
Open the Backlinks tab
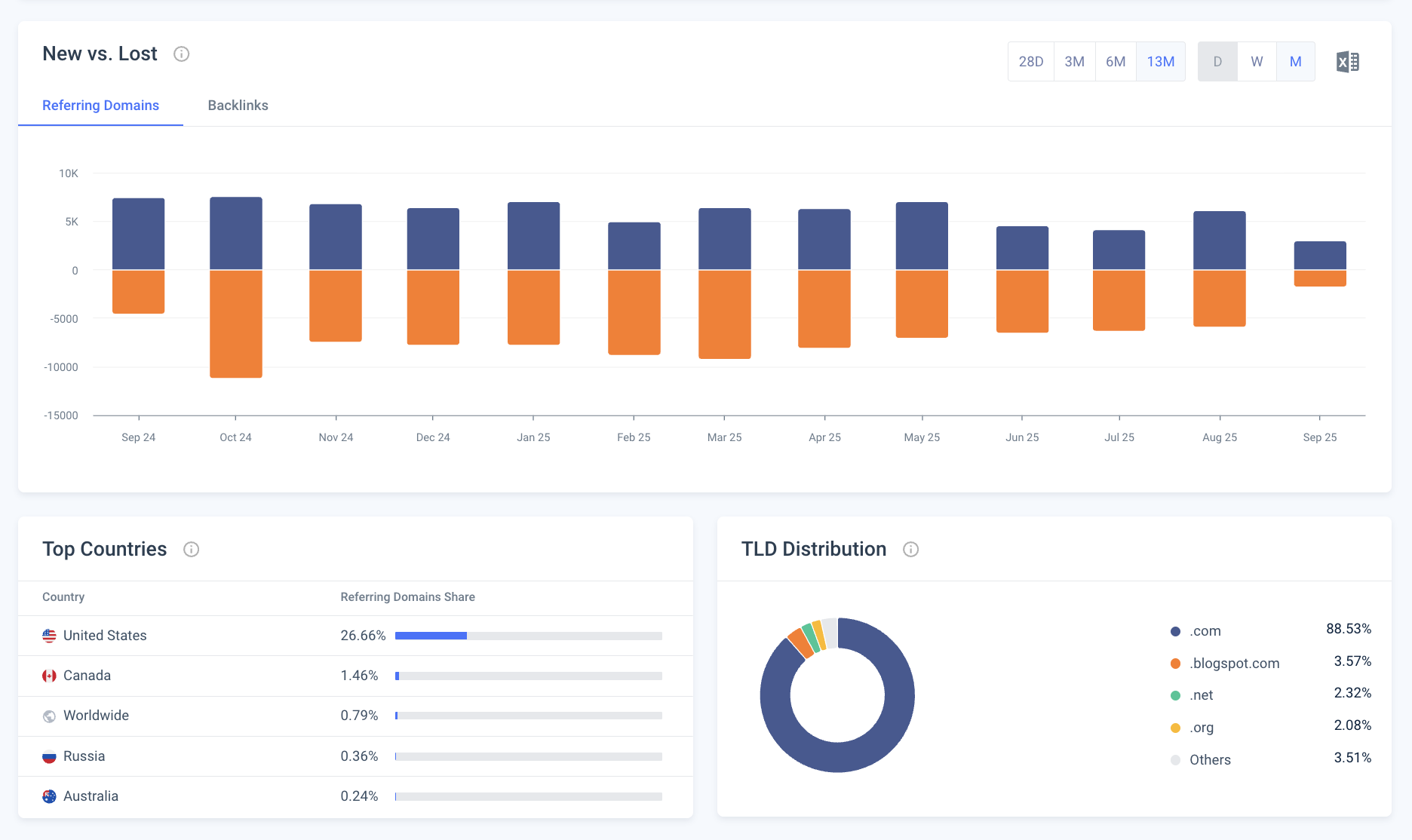pyautogui.click(x=238, y=106)
